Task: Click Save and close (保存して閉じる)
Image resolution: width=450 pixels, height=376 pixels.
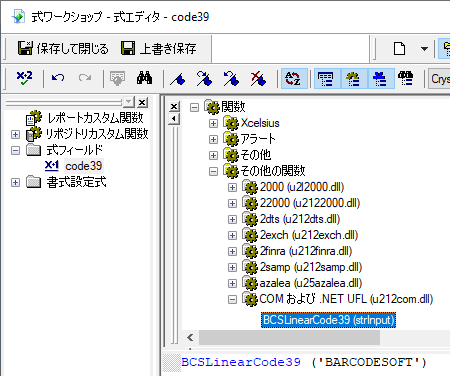Action: click(x=63, y=49)
